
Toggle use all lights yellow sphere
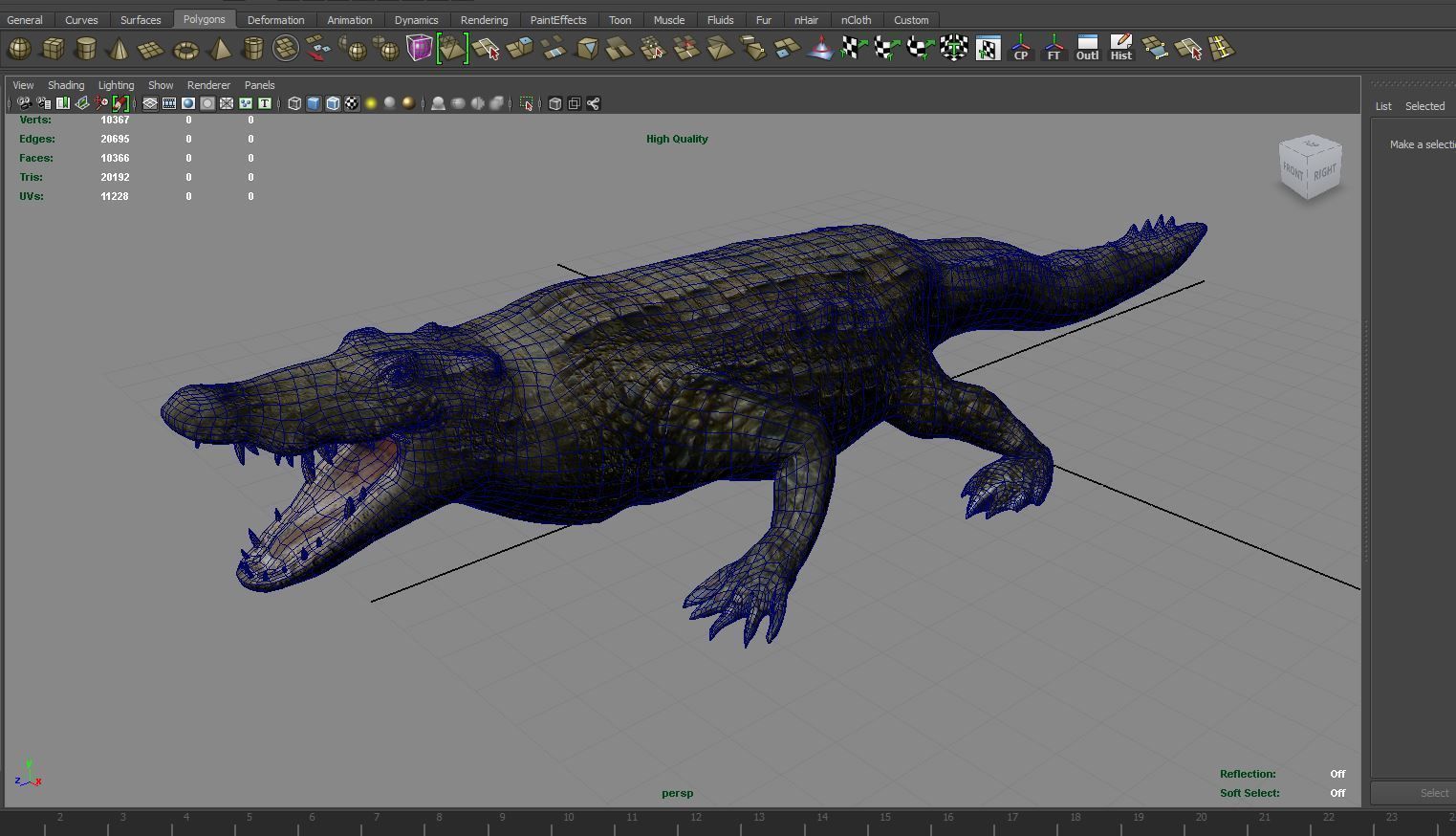pos(371,103)
